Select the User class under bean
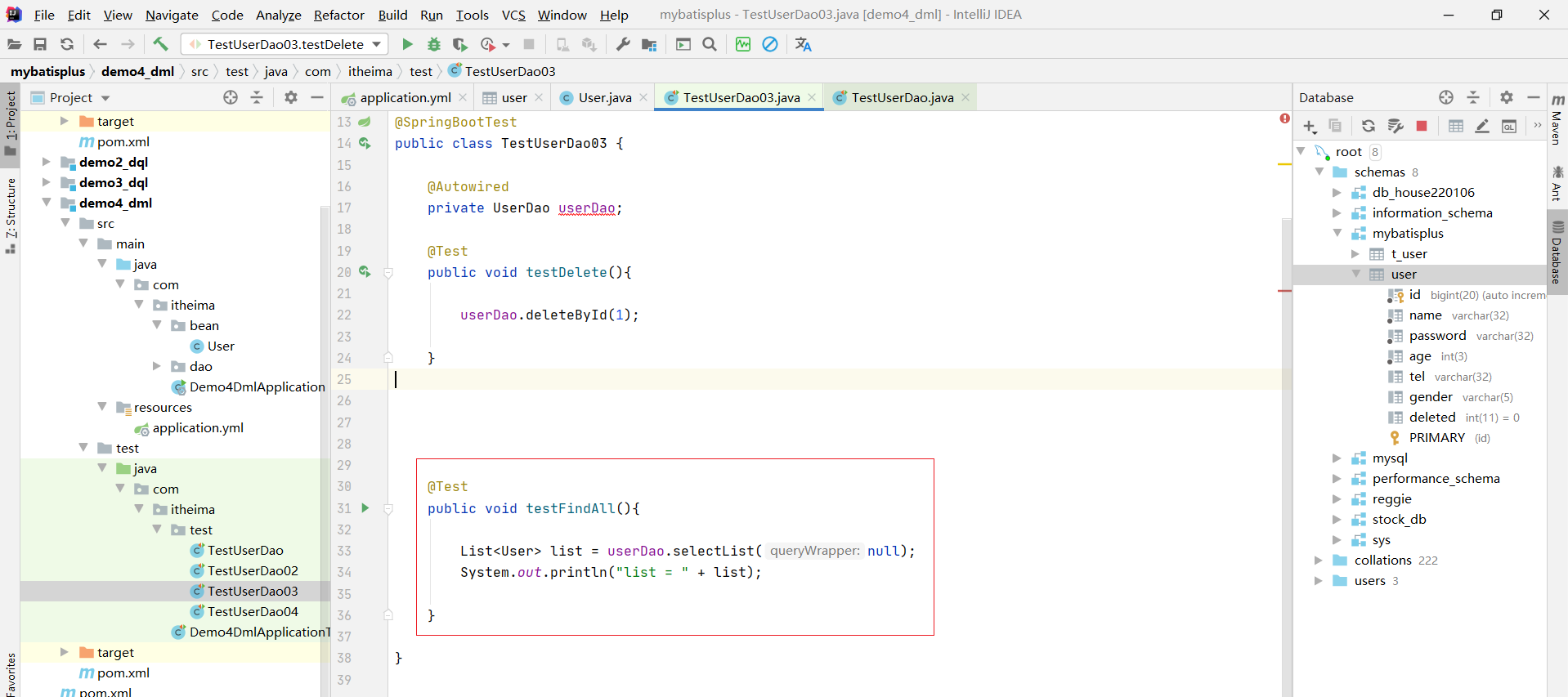Screen dimensions: 1568x697 coord(221,346)
